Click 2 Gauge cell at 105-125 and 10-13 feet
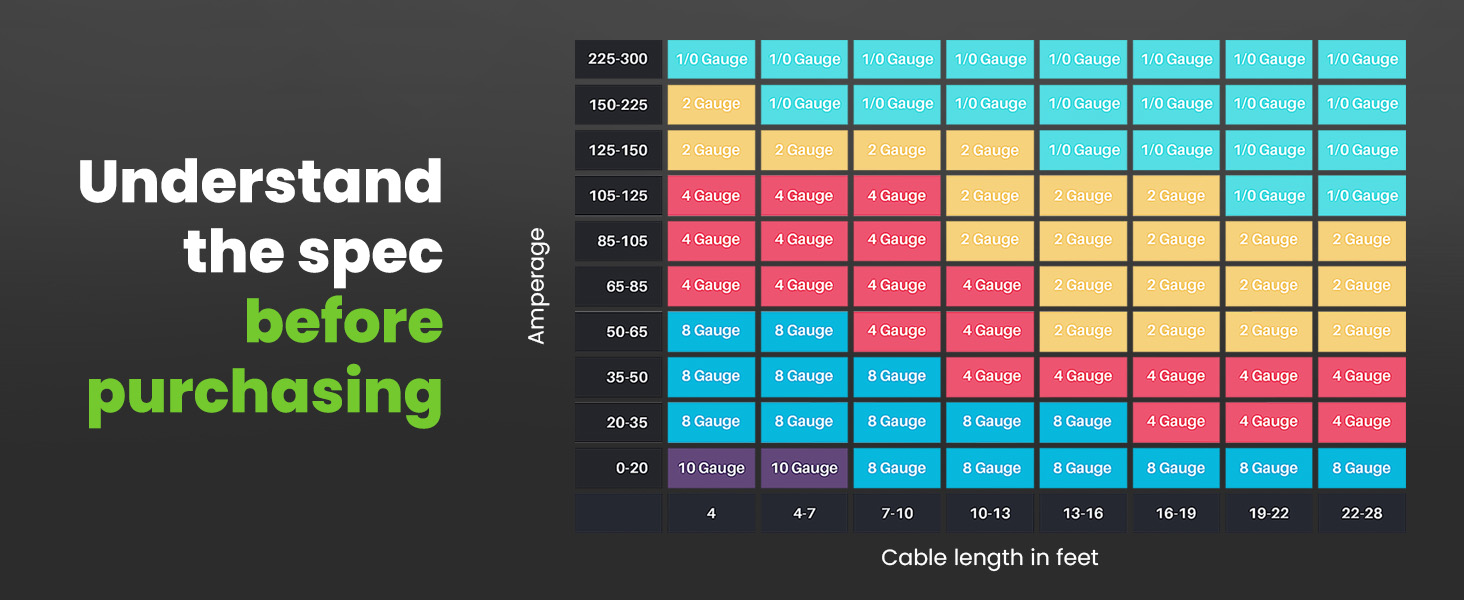1464x600 pixels. point(990,196)
